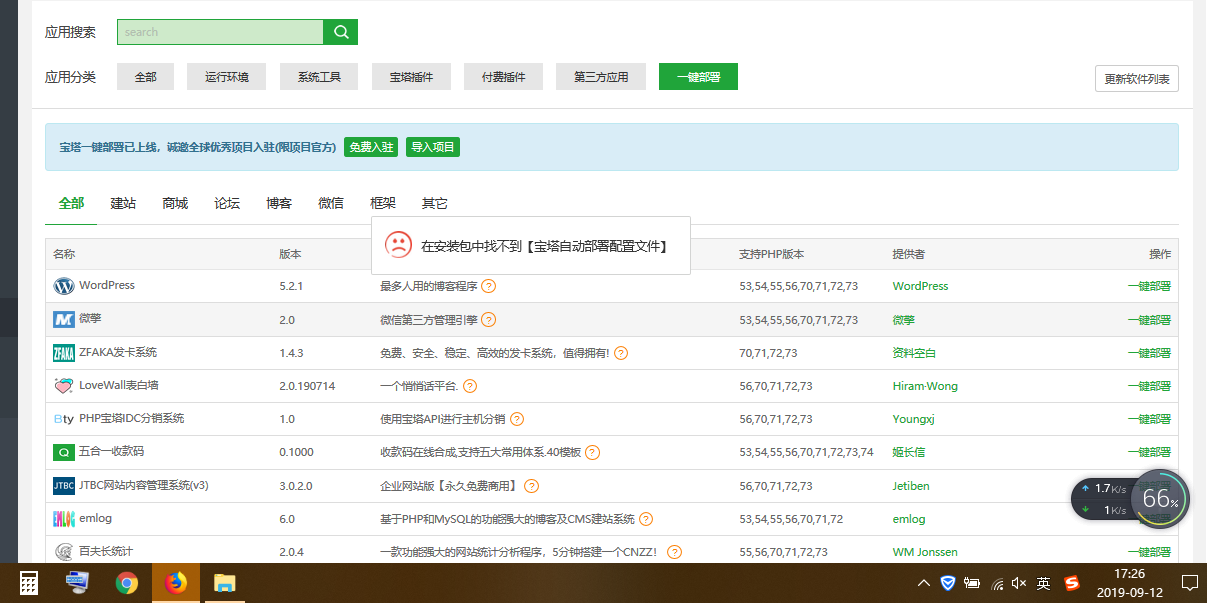Image resolution: width=1207 pixels, height=615 pixels.
Task: Switch to the 商城 tab
Action: [x=175, y=203]
